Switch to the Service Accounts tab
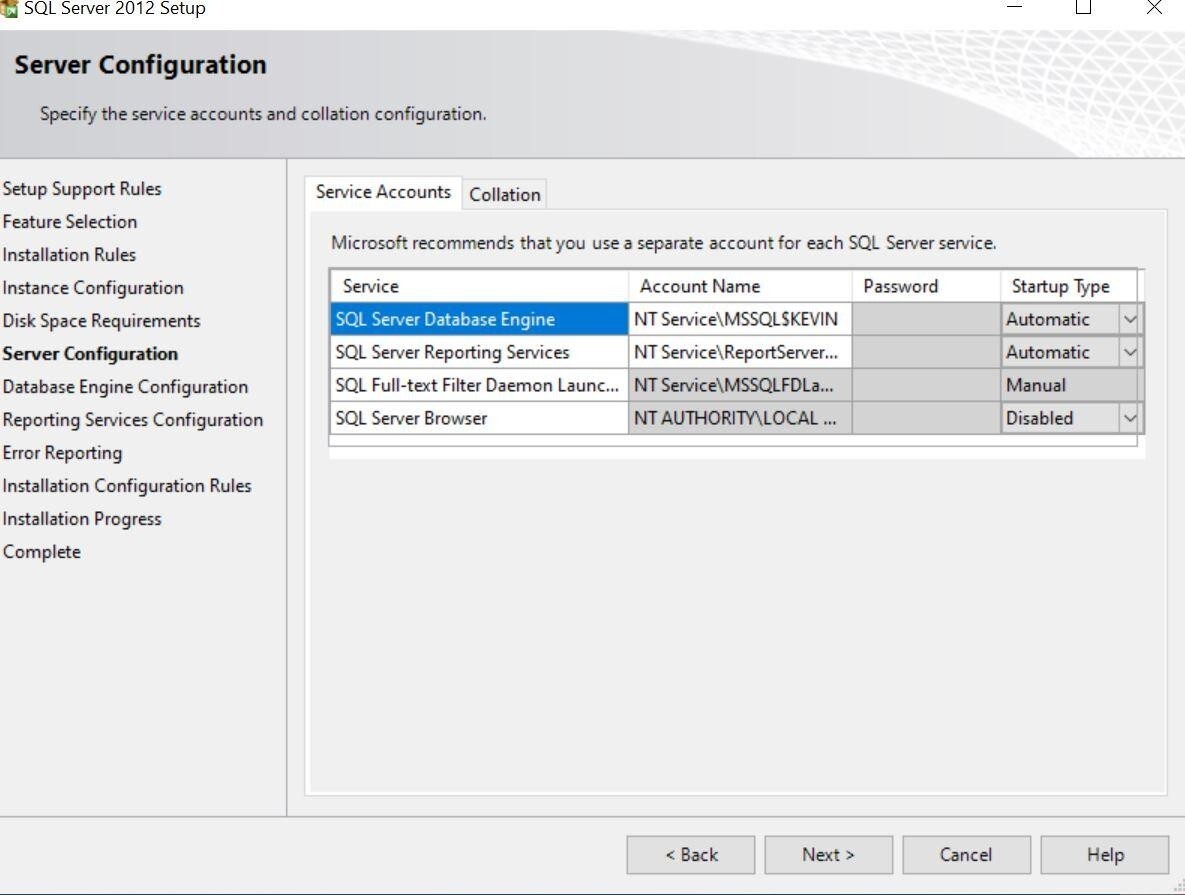1185x895 pixels. pyautogui.click(x=383, y=191)
